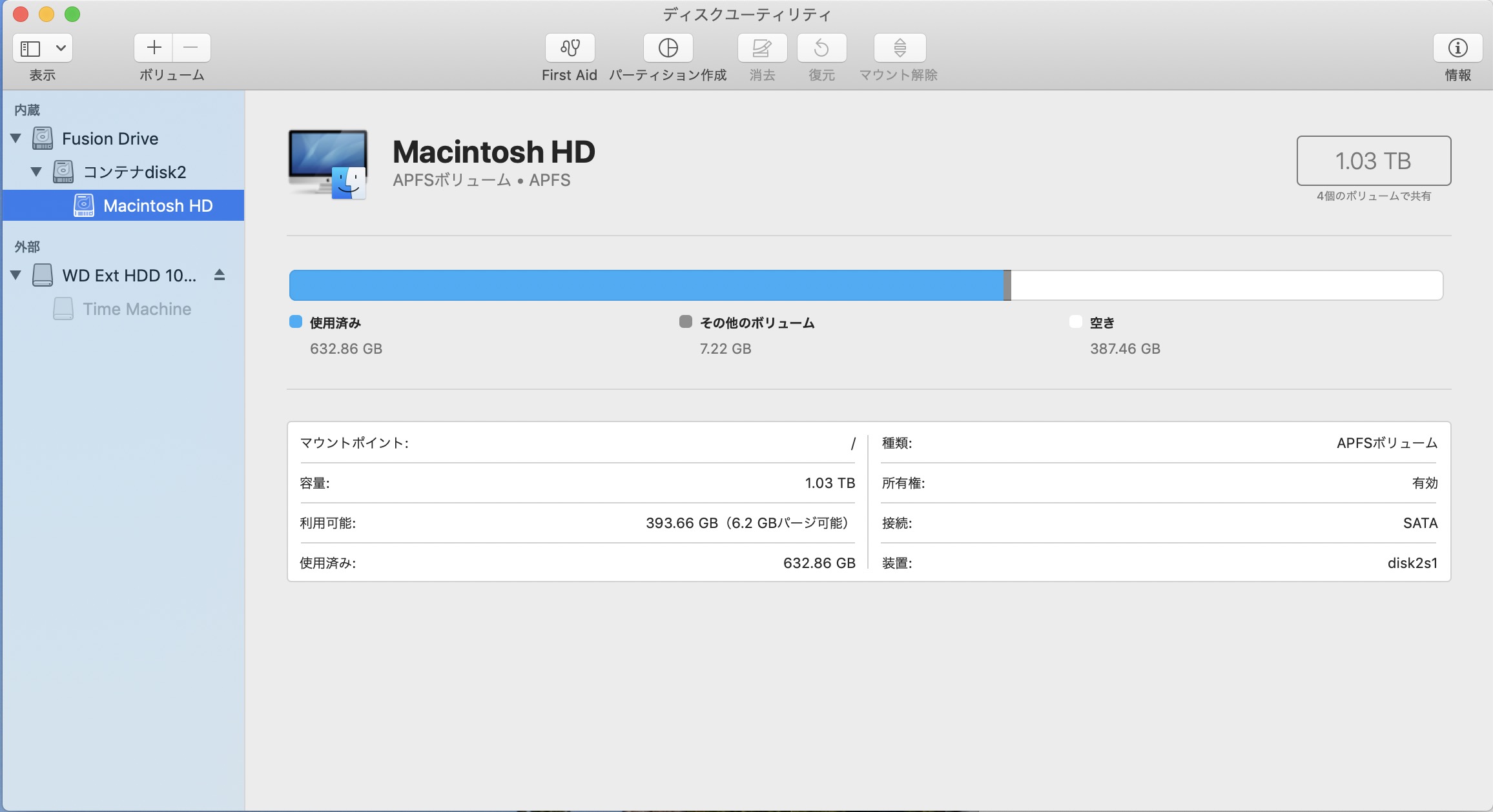The width and height of the screenshot is (1493, 812).
Task: Select Fusion Drive in the sidebar
Action: pyautogui.click(x=110, y=139)
